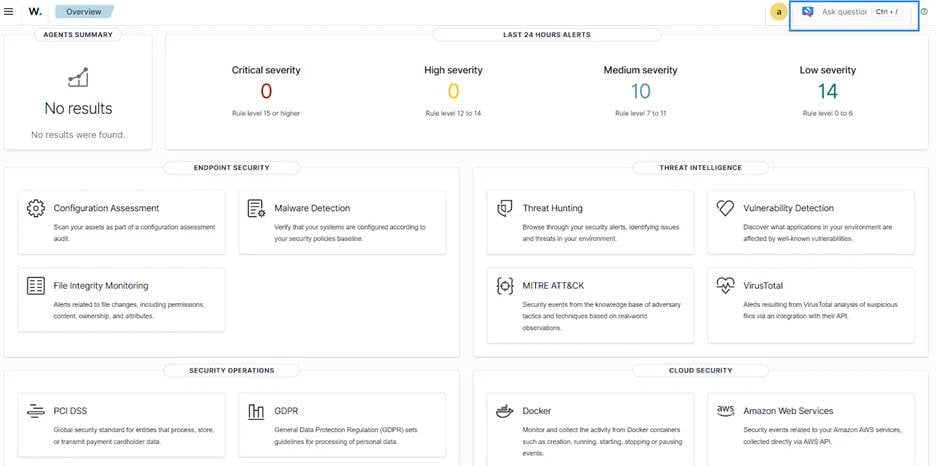The width and height of the screenshot is (936, 466).
Task: View the Low severity alerts count
Action: (828, 92)
